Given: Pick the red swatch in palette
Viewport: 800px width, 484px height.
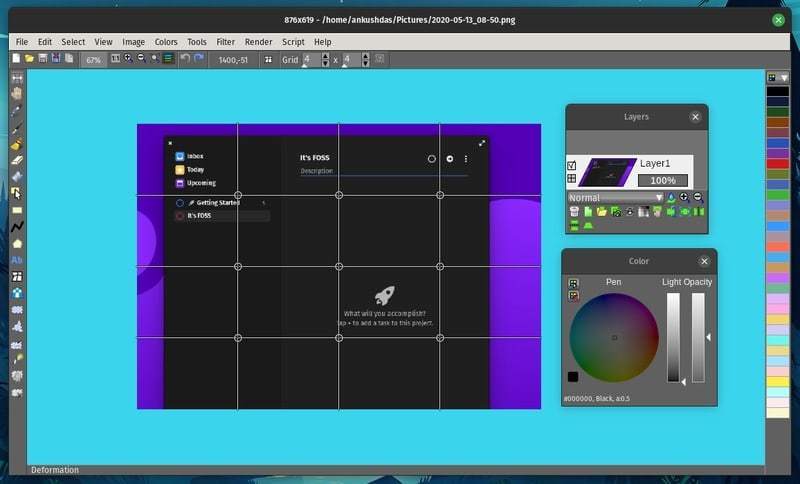Looking at the screenshot, I should (x=777, y=163).
